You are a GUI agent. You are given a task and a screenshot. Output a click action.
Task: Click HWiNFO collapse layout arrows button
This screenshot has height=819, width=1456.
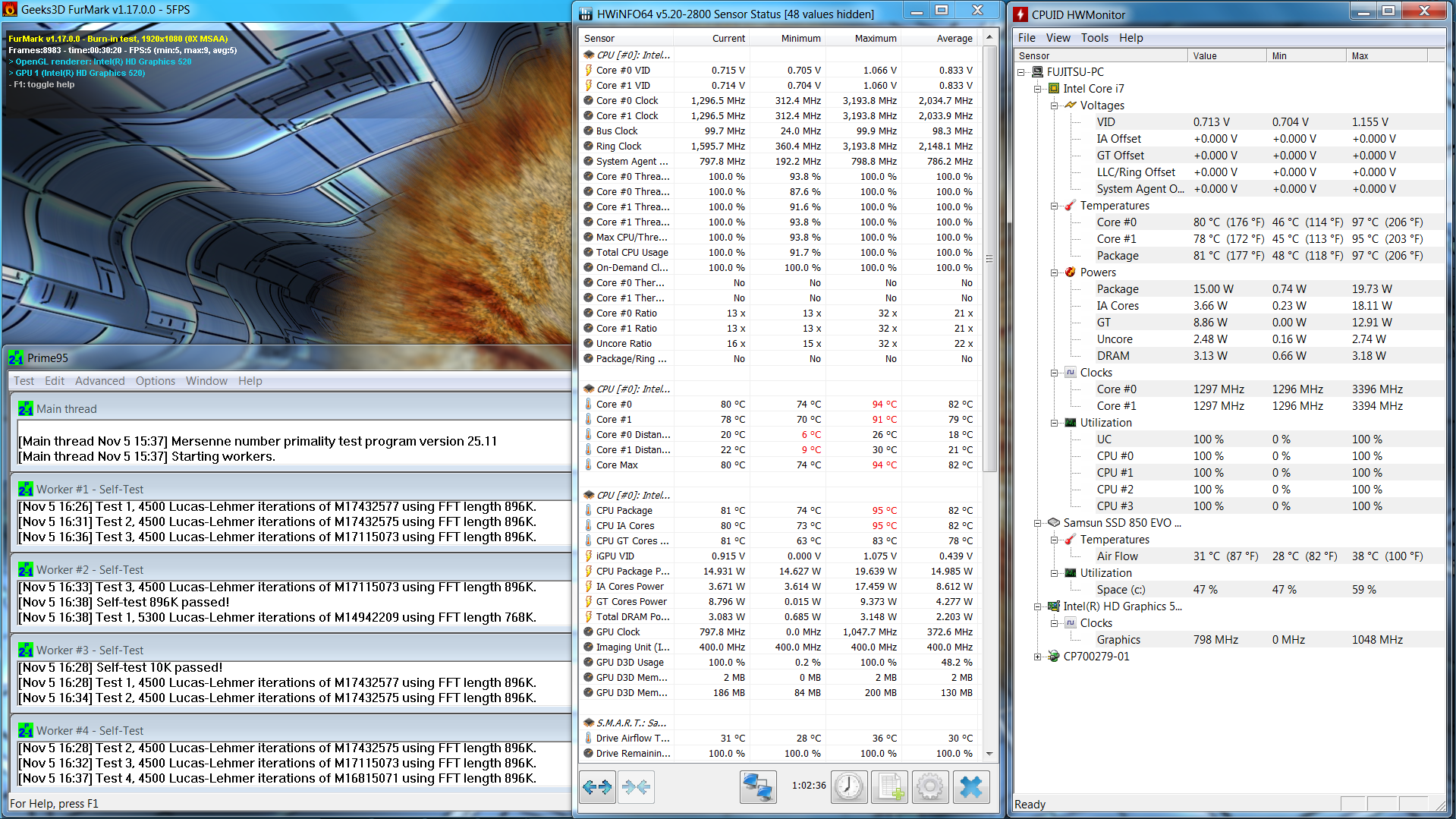click(636, 787)
